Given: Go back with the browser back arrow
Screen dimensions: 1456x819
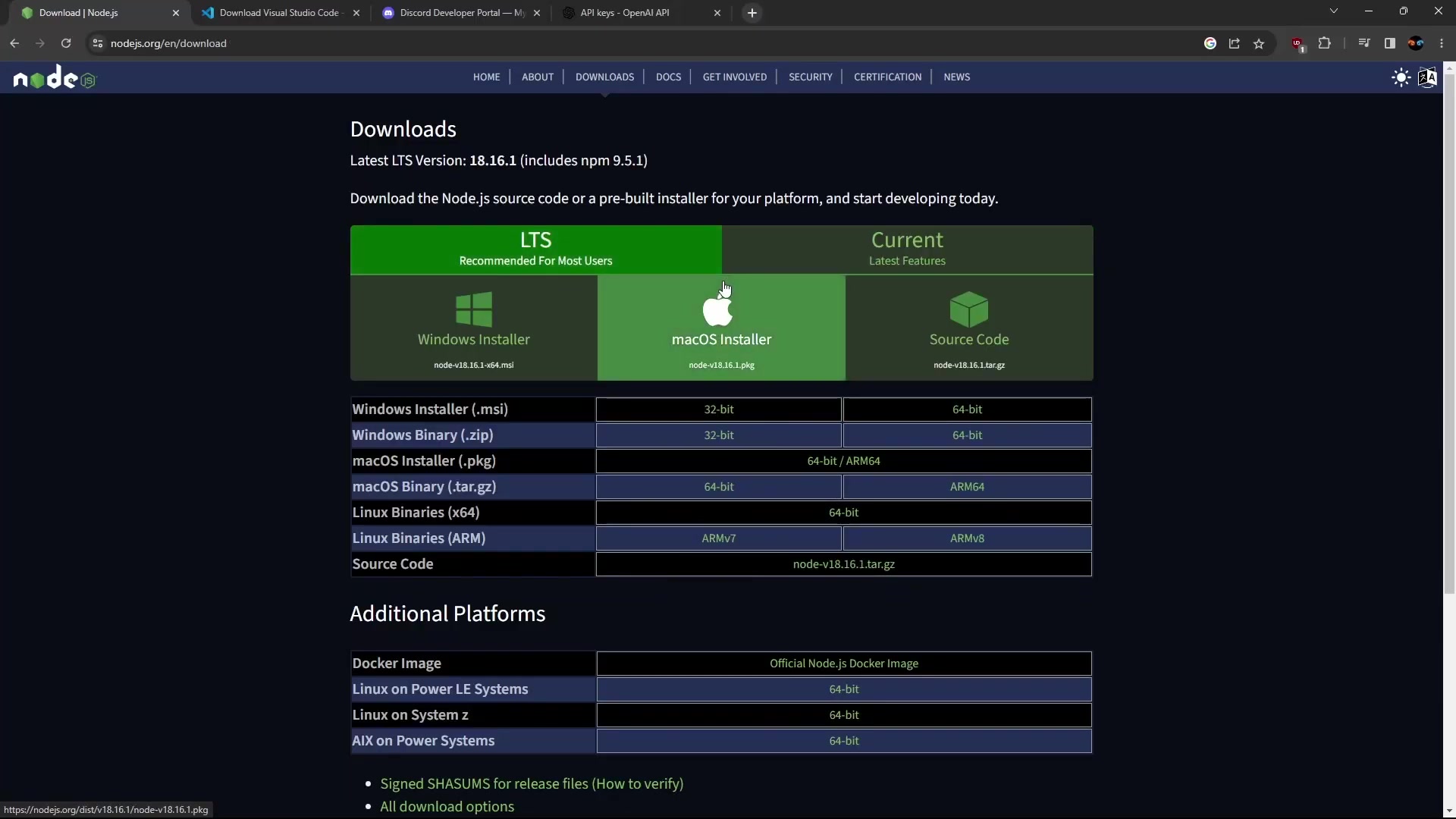Looking at the screenshot, I should (14, 43).
